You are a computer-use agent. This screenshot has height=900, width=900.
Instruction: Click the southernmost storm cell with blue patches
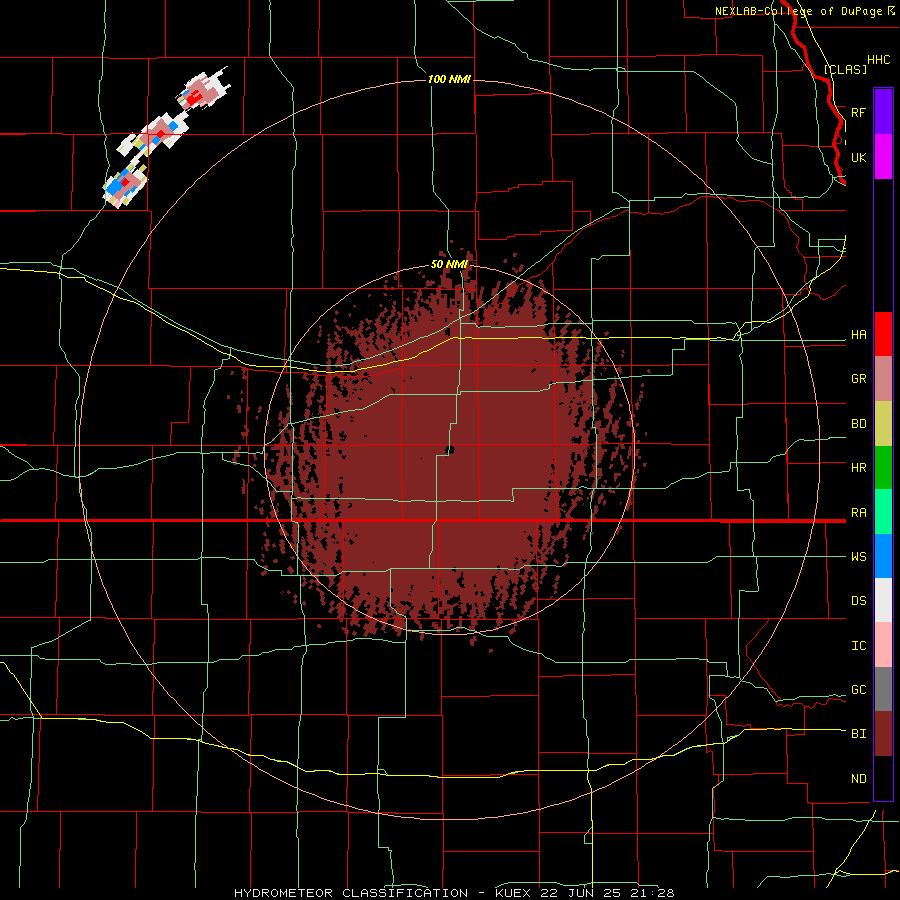[125, 184]
